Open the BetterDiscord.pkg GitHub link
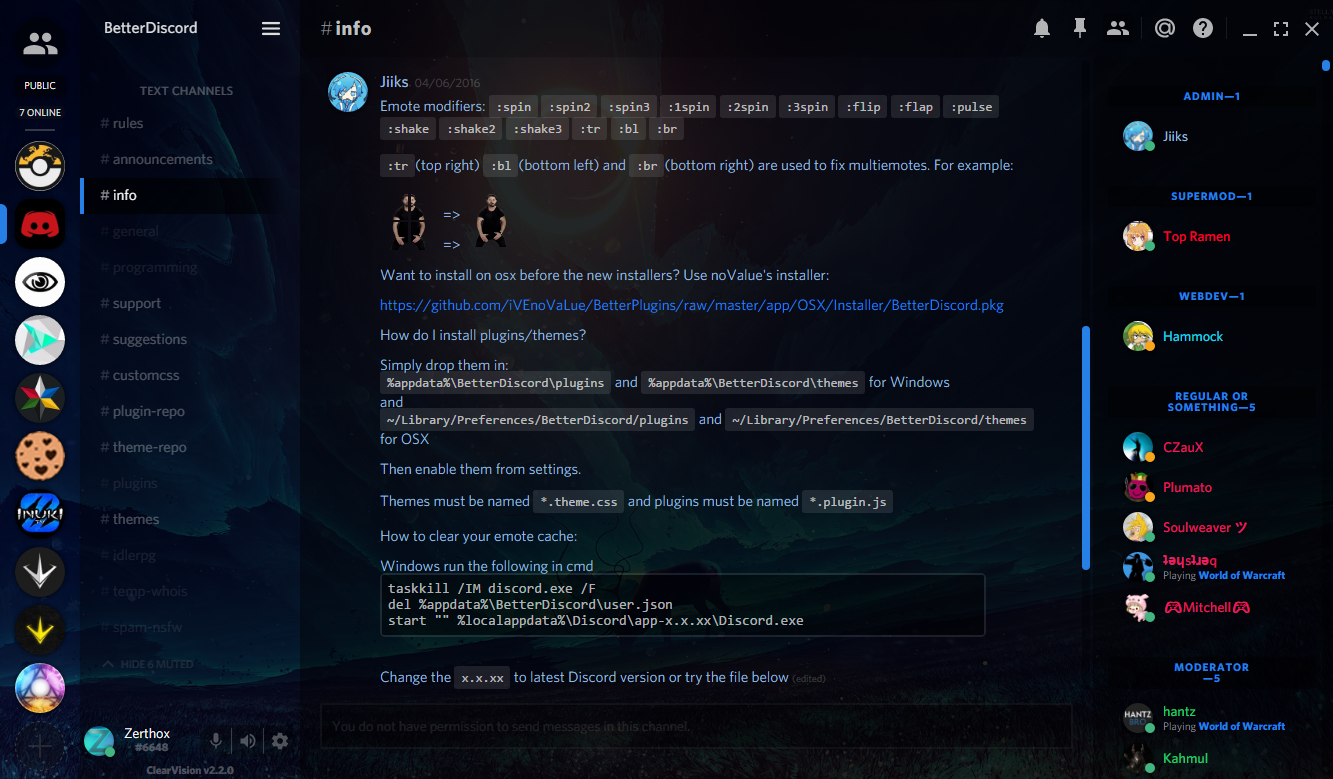The image size is (1333, 779). click(691, 305)
